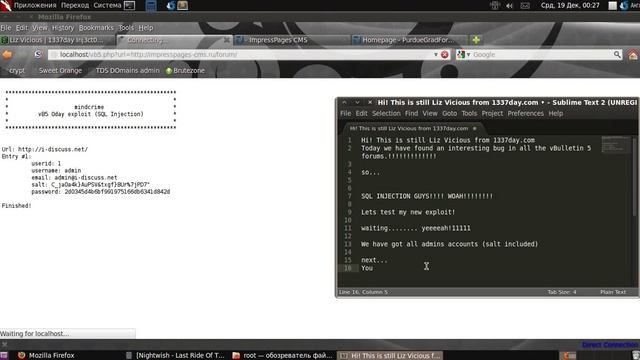Click the text 'SQL INJECTION GUYS!!!!' in the editor
Viewport: 640px width, 360px height.
pos(402,196)
